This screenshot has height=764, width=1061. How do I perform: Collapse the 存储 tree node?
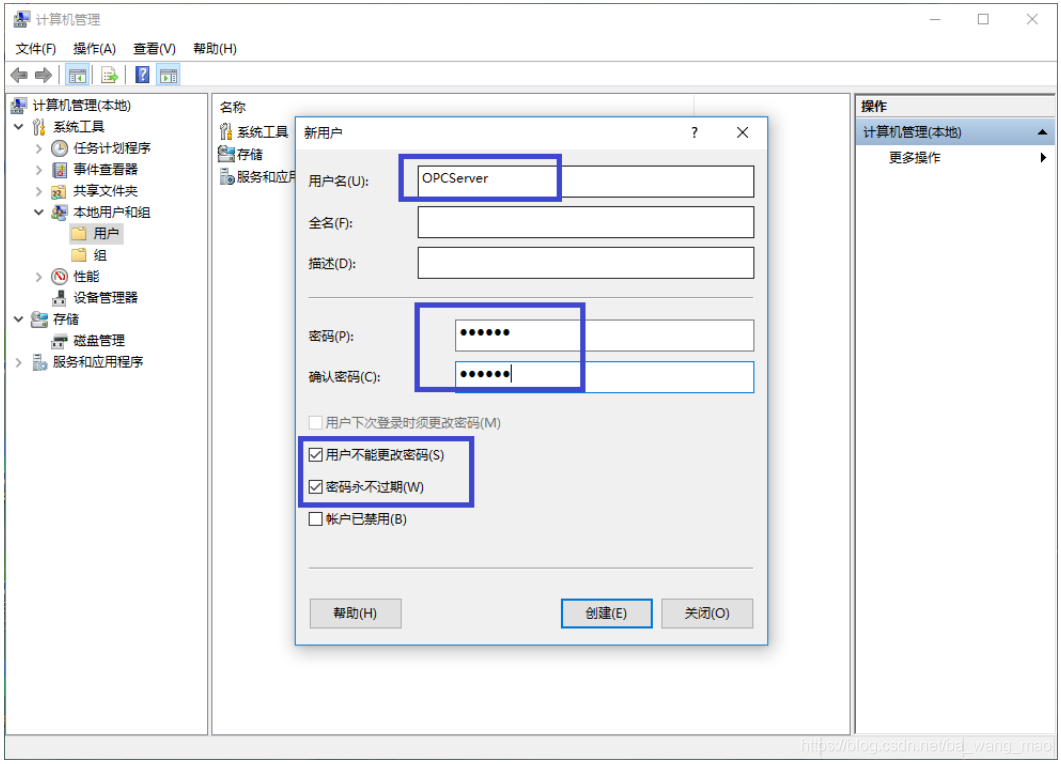click(19, 319)
